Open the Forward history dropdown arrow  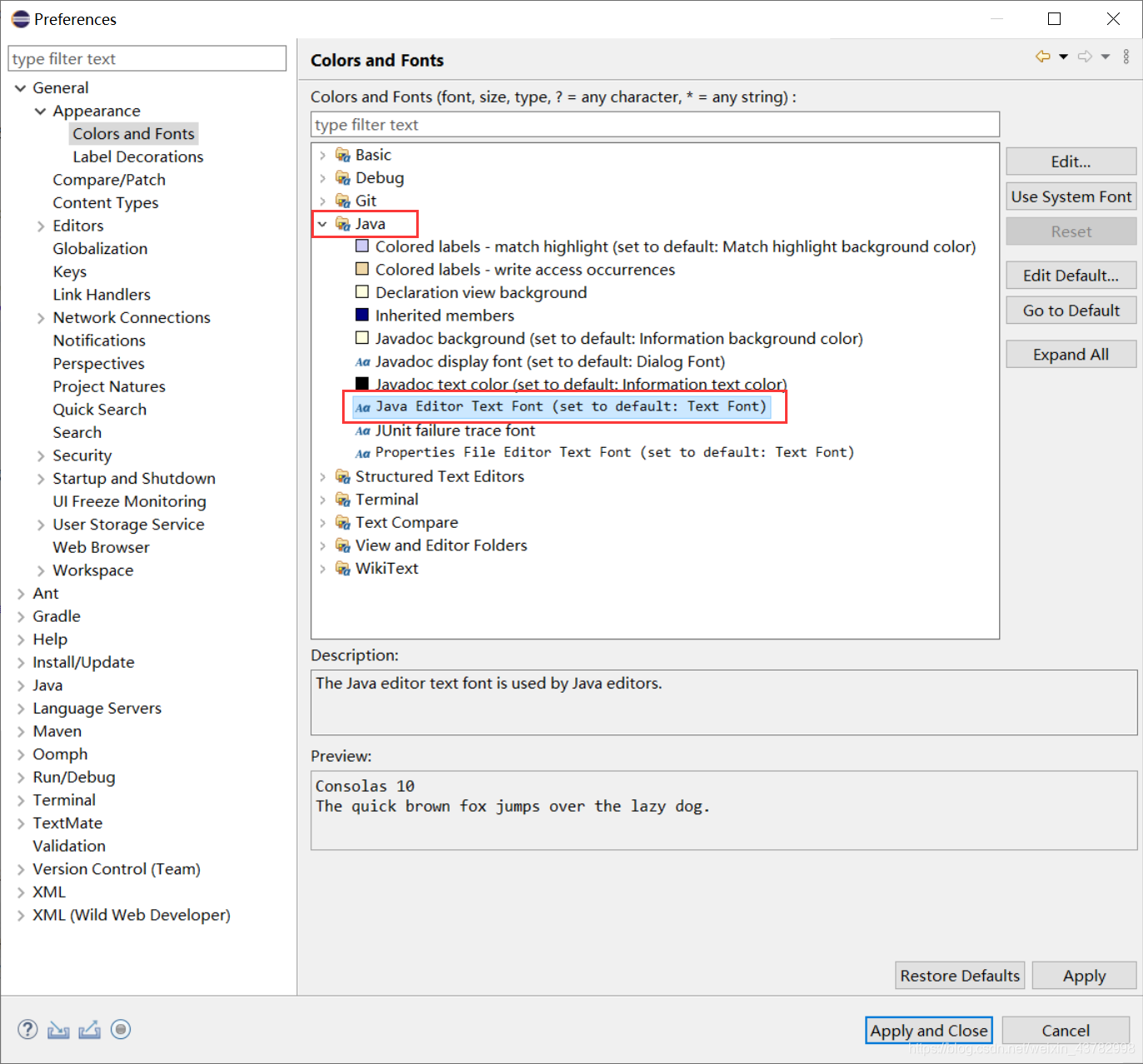(1106, 57)
